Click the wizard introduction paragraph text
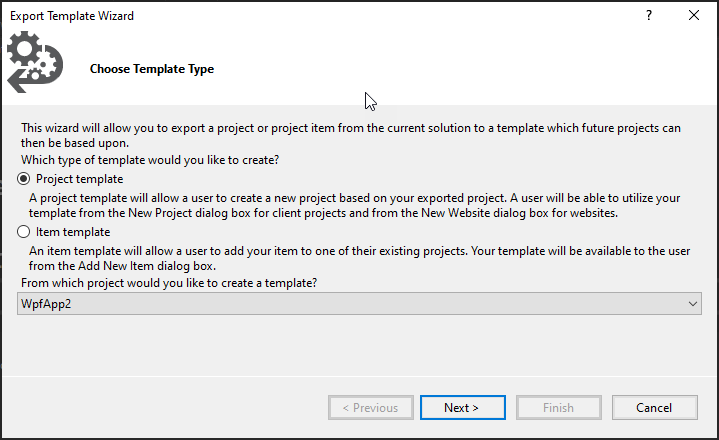The height and width of the screenshot is (440, 719). coord(351,135)
